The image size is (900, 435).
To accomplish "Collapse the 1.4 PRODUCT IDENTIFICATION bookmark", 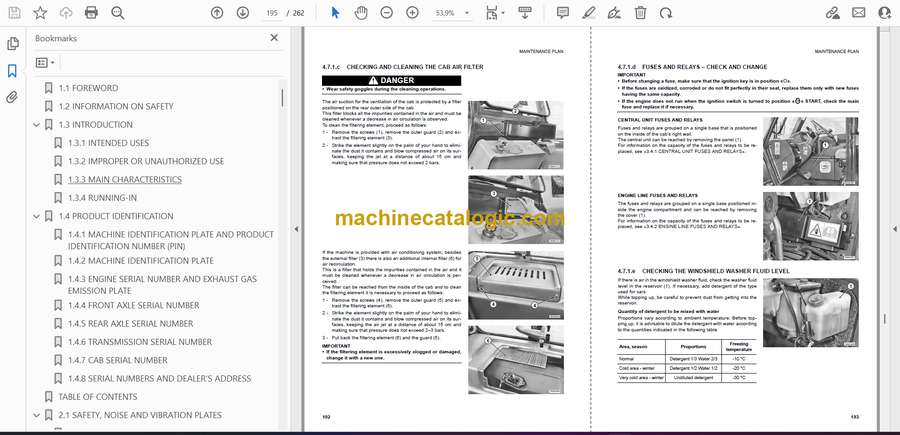I will coord(37,216).
